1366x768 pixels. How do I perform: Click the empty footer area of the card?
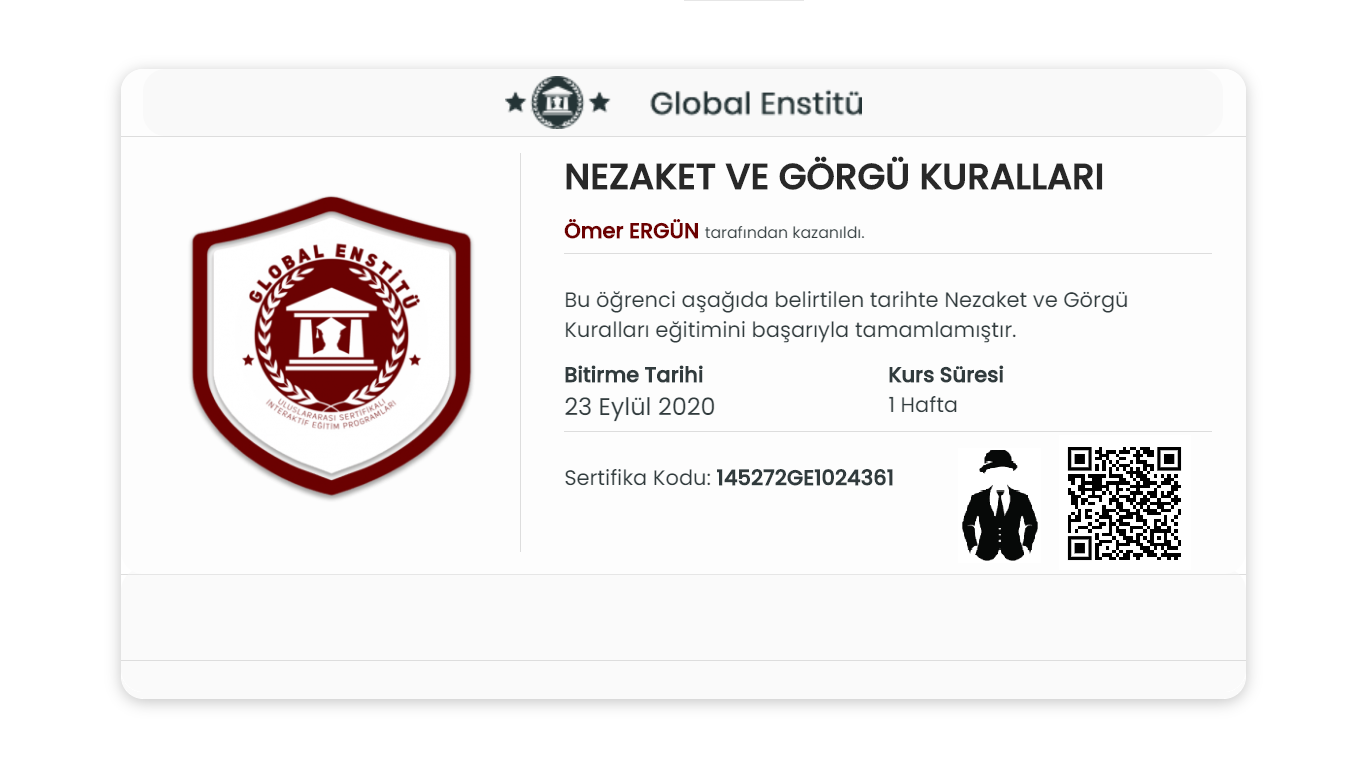pyautogui.click(x=683, y=617)
